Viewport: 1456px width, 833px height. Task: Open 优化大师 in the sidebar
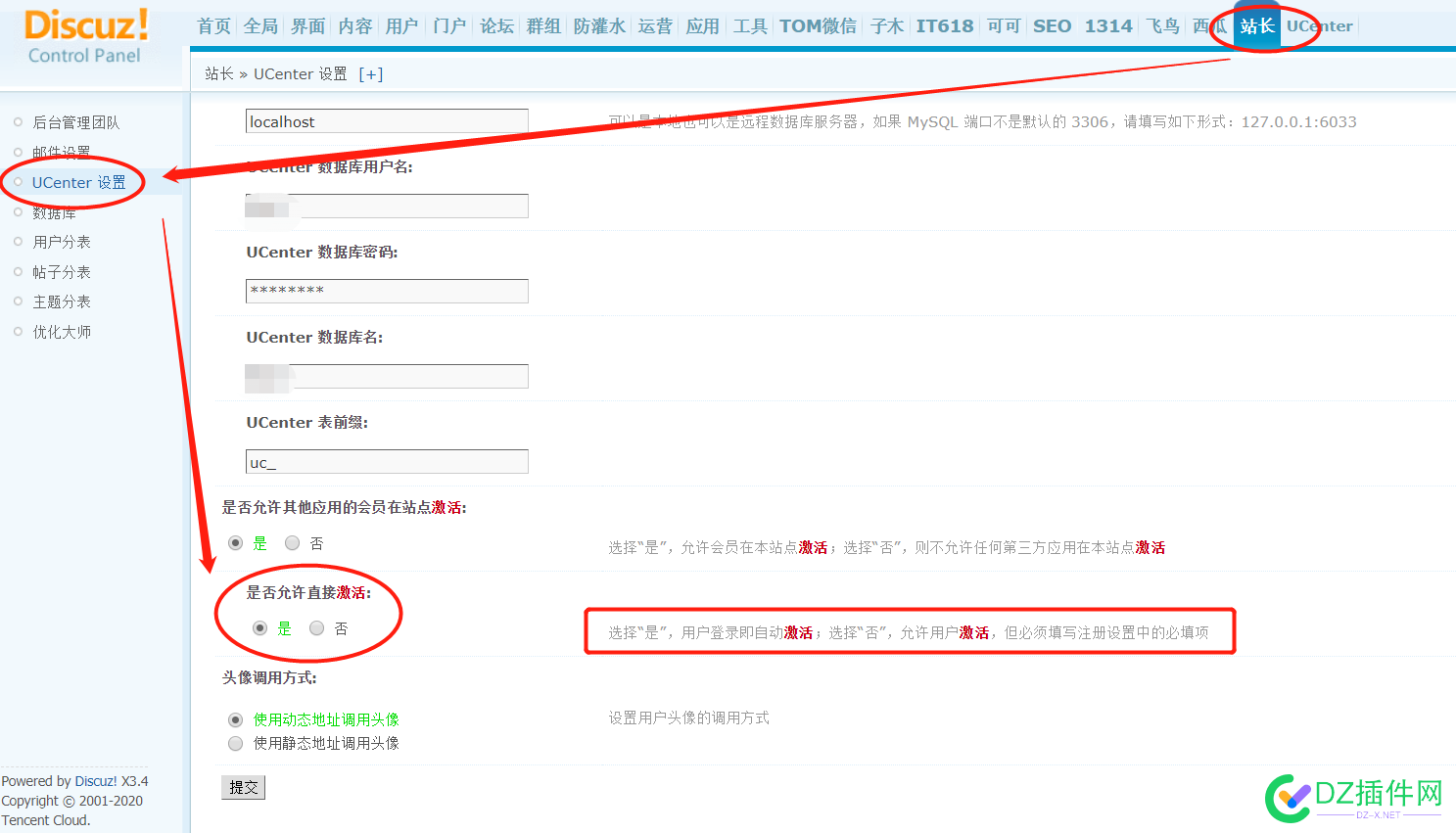62,332
